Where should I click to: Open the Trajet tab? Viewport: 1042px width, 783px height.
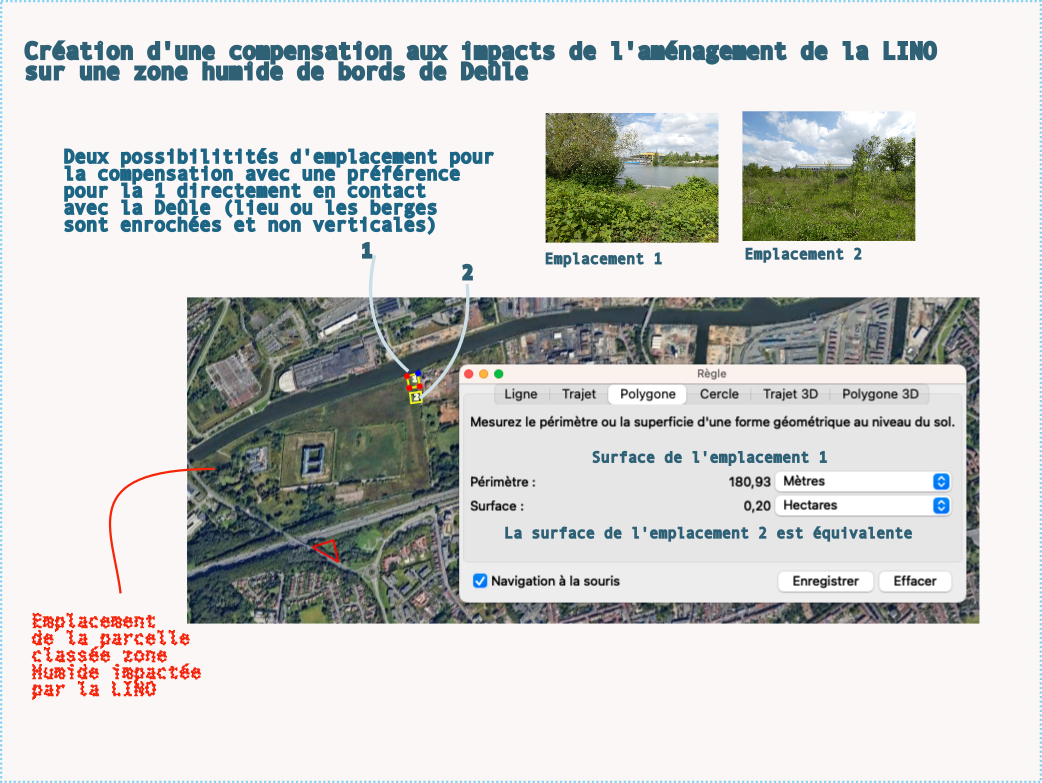click(x=579, y=394)
